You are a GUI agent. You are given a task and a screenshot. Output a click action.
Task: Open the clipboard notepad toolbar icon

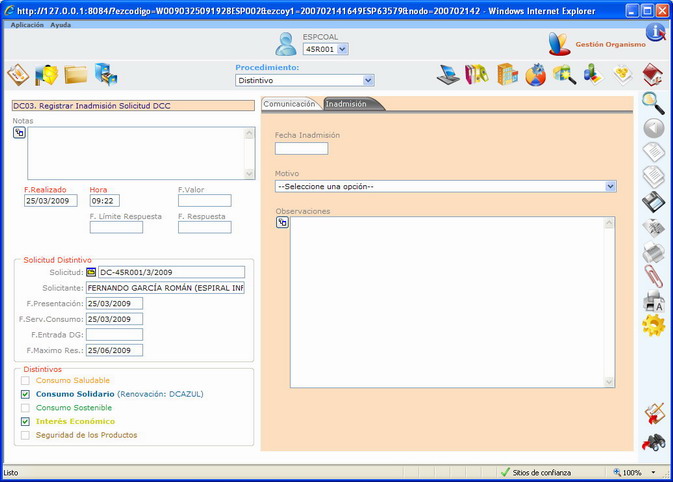click(18, 75)
